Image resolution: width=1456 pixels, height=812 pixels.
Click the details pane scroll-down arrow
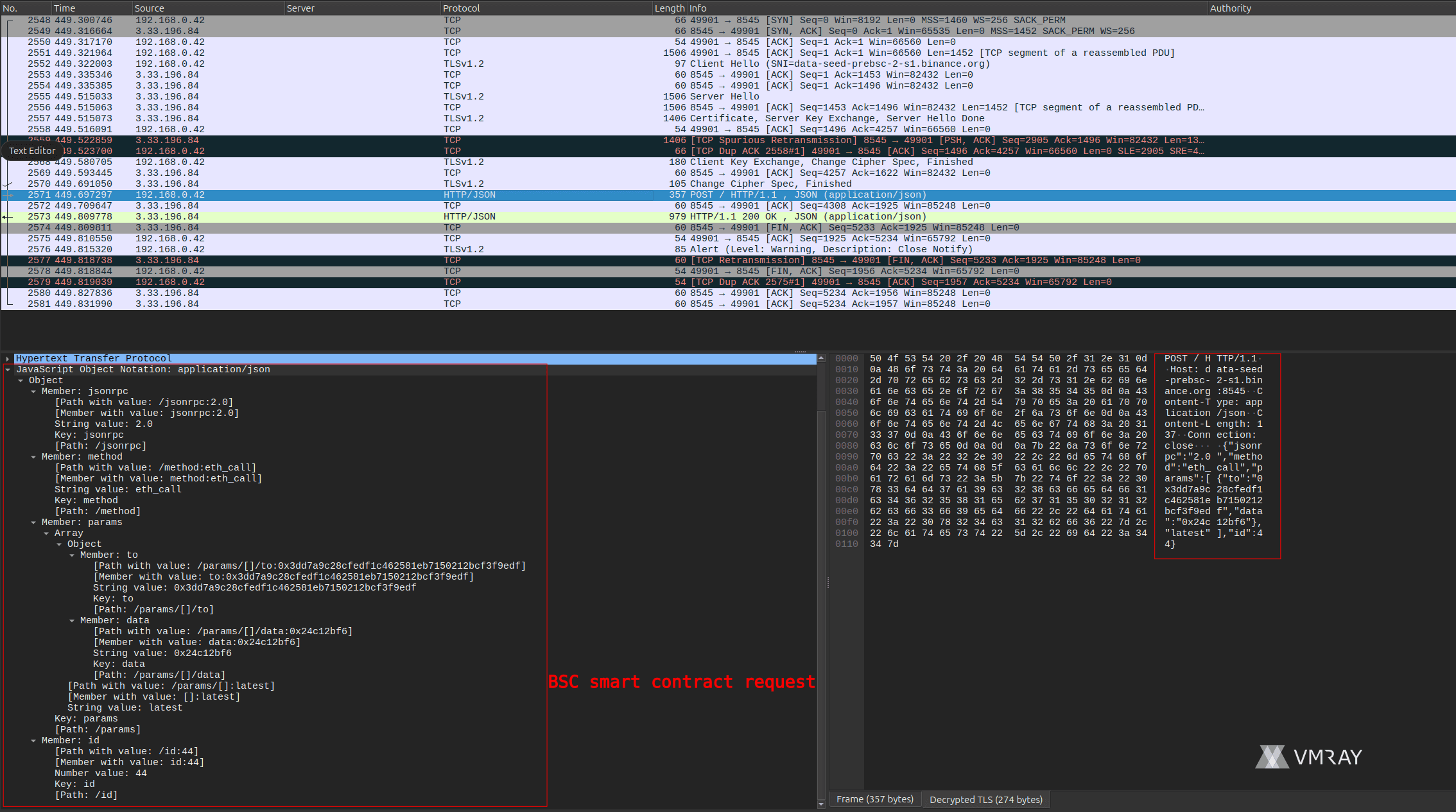coord(820,804)
